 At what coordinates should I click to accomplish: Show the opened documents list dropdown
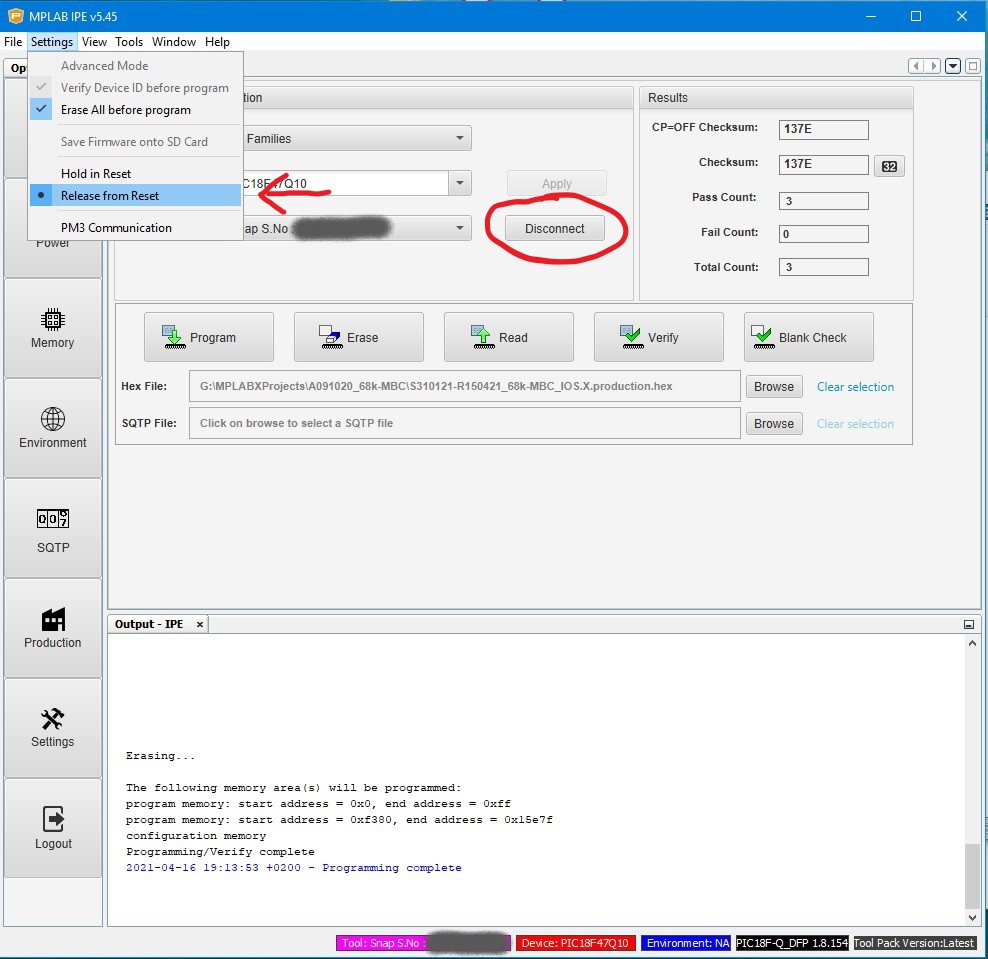(x=953, y=66)
